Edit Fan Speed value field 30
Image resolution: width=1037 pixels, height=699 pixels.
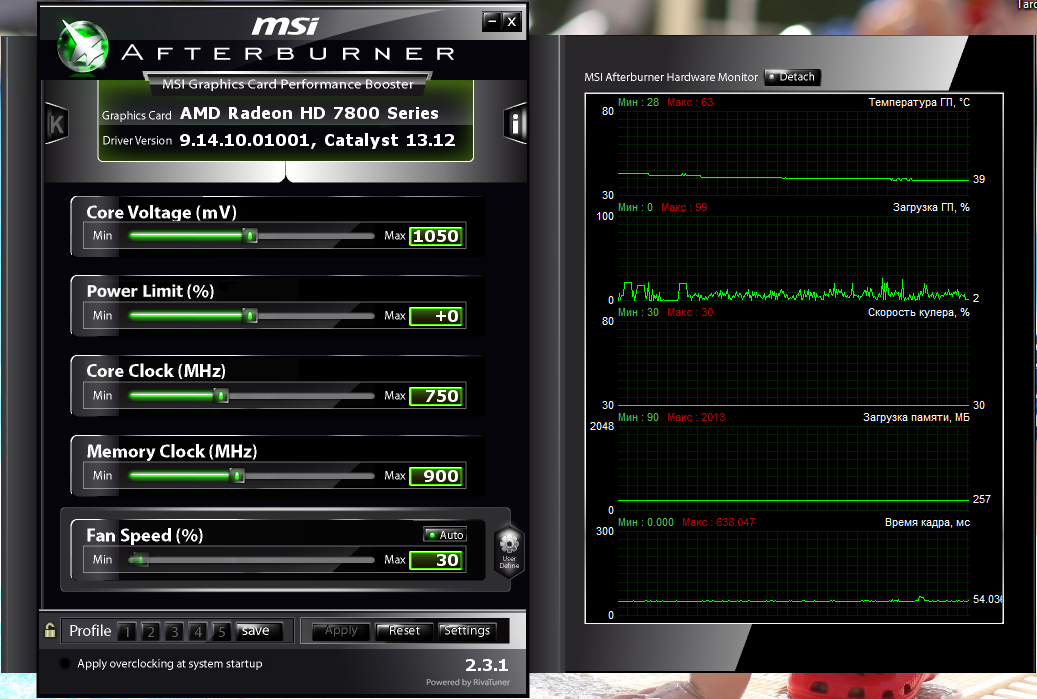click(x=437, y=560)
